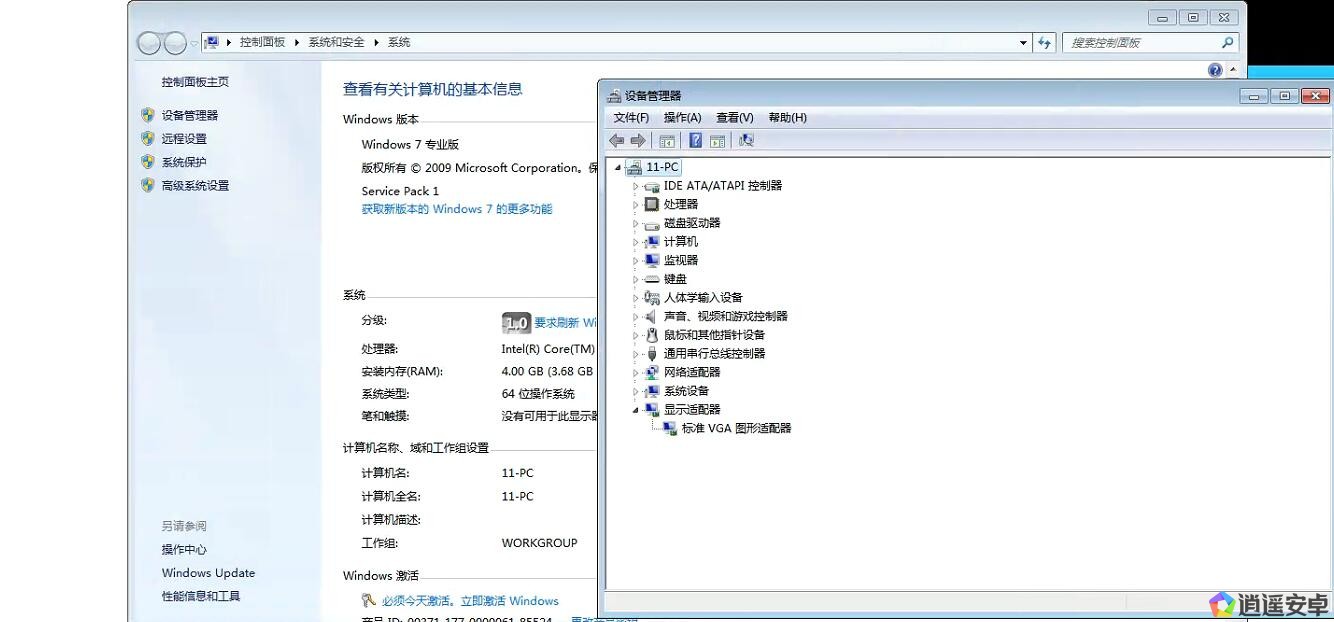The height and width of the screenshot is (622, 1334).
Task: Open the address bar history dropdown arrow
Action: [x=1023, y=42]
